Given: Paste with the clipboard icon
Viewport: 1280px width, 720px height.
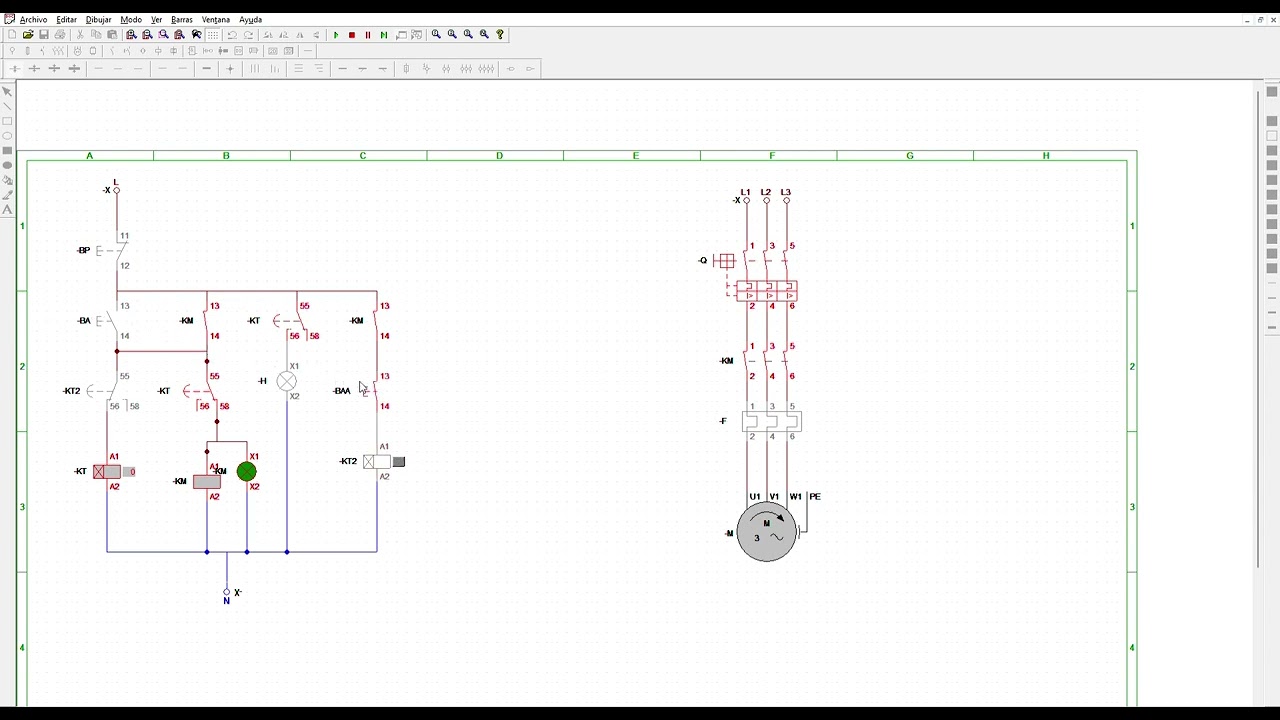Looking at the screenshot, I should [112, 35].
